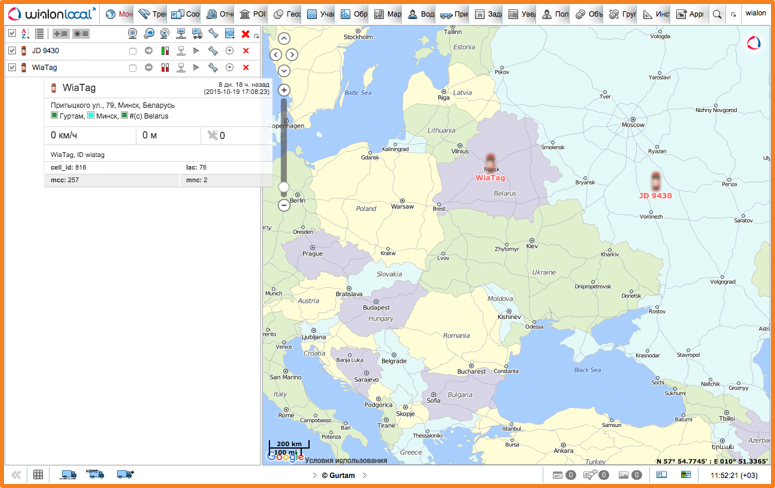Open the header extra actions dropdown icon
This screenshot has width=775, height=488.
coord(229,34)
